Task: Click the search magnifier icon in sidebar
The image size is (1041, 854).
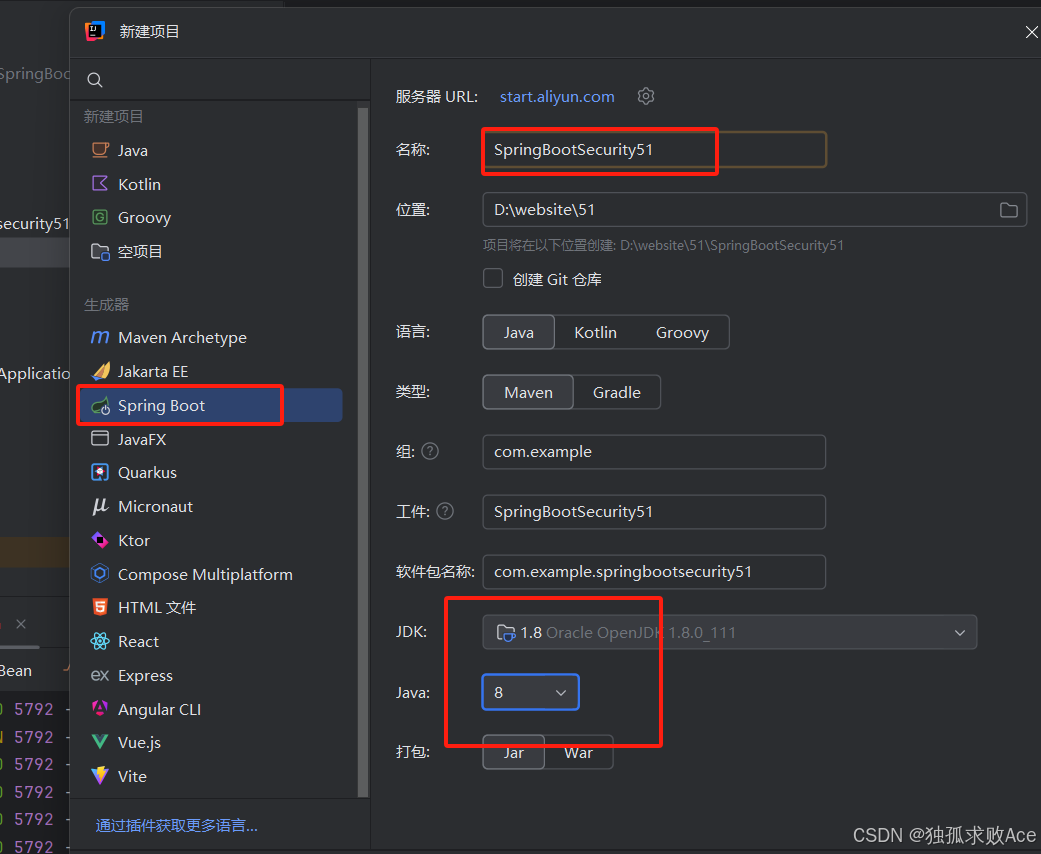Action: (x=95, y=80)
